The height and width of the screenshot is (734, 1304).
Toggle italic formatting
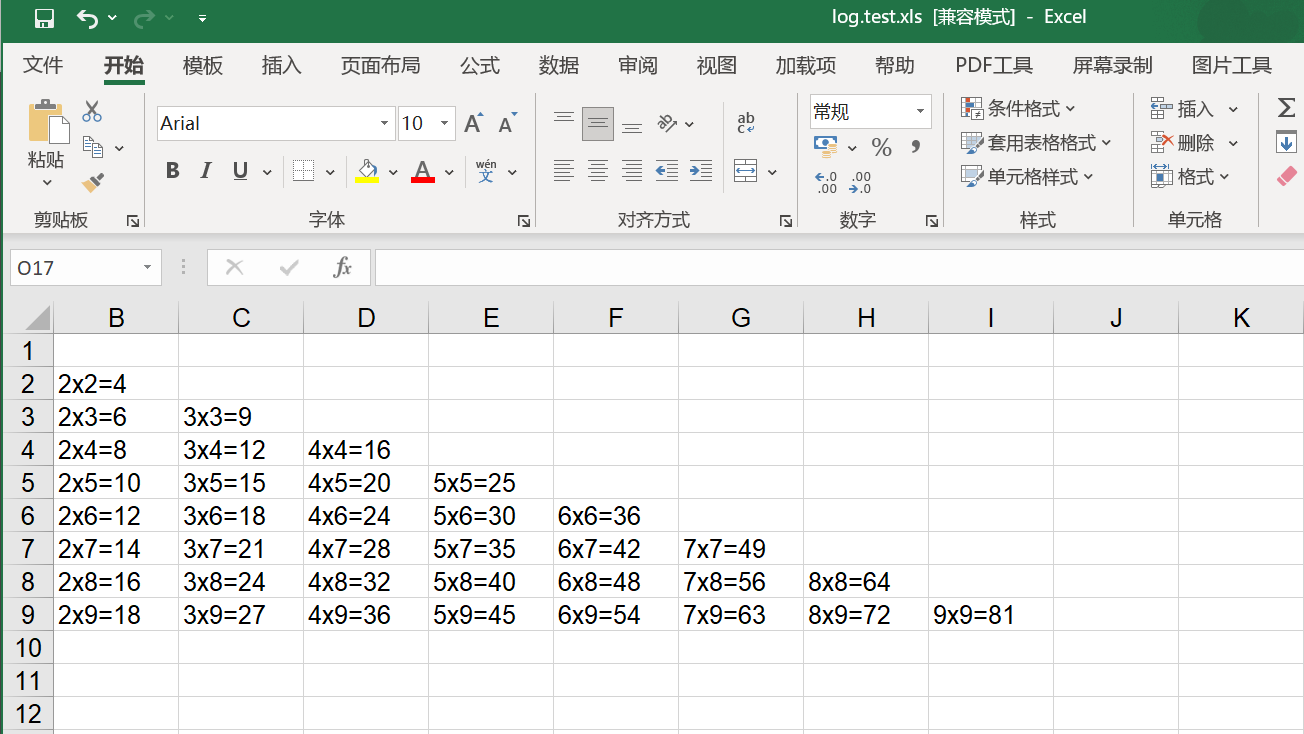(x=204, y=170)
